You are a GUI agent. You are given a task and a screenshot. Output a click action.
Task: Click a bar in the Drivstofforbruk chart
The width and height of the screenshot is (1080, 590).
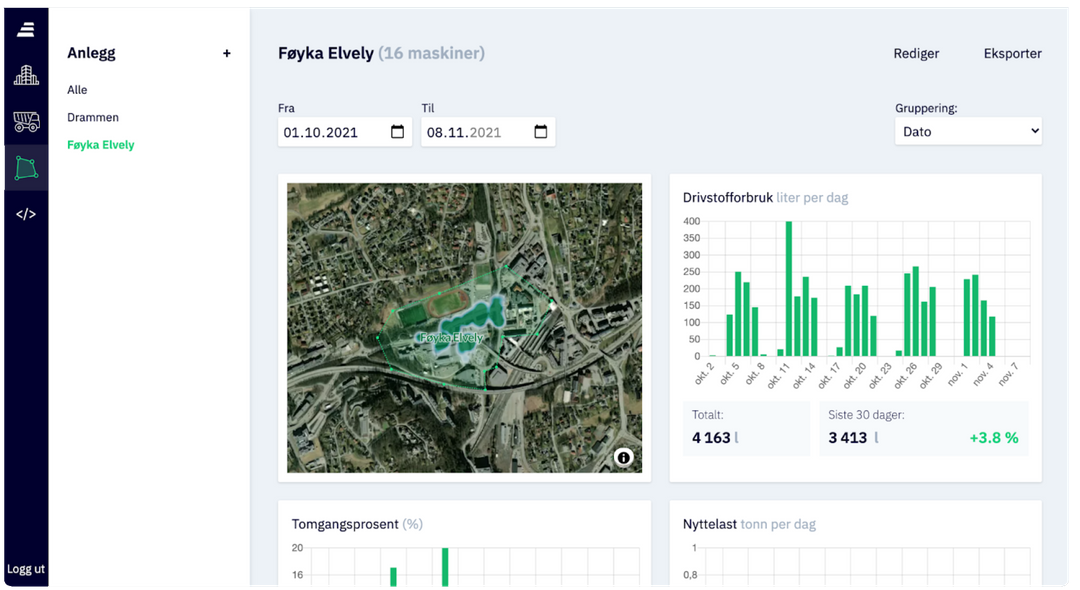coord(787,290)
